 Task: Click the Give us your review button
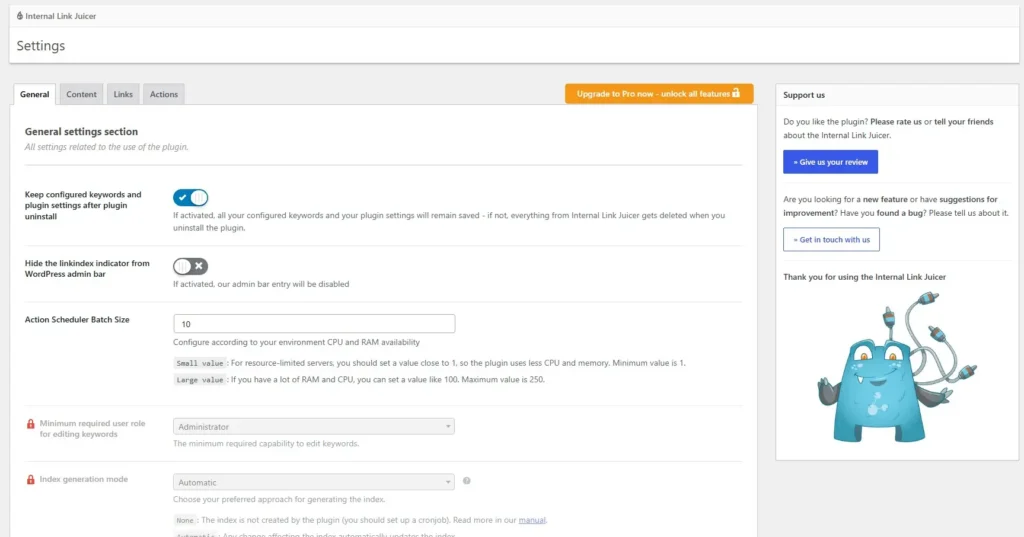coord(830,162)
